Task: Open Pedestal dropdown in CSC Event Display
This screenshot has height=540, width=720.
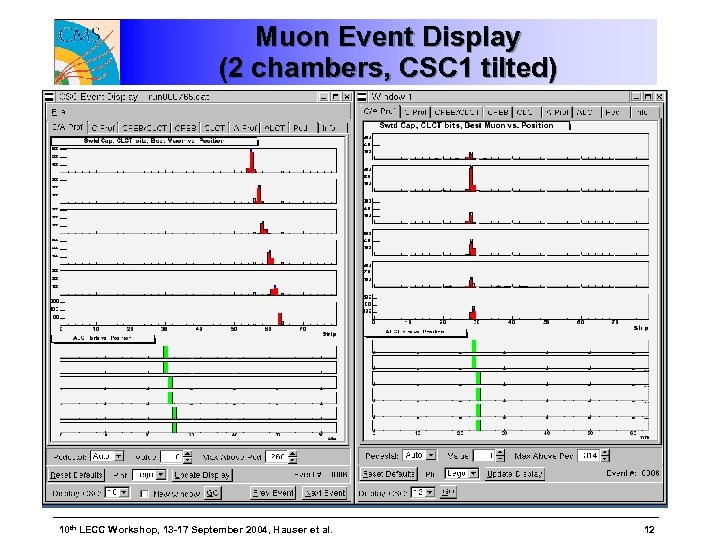Action: (x=108, y=456)
